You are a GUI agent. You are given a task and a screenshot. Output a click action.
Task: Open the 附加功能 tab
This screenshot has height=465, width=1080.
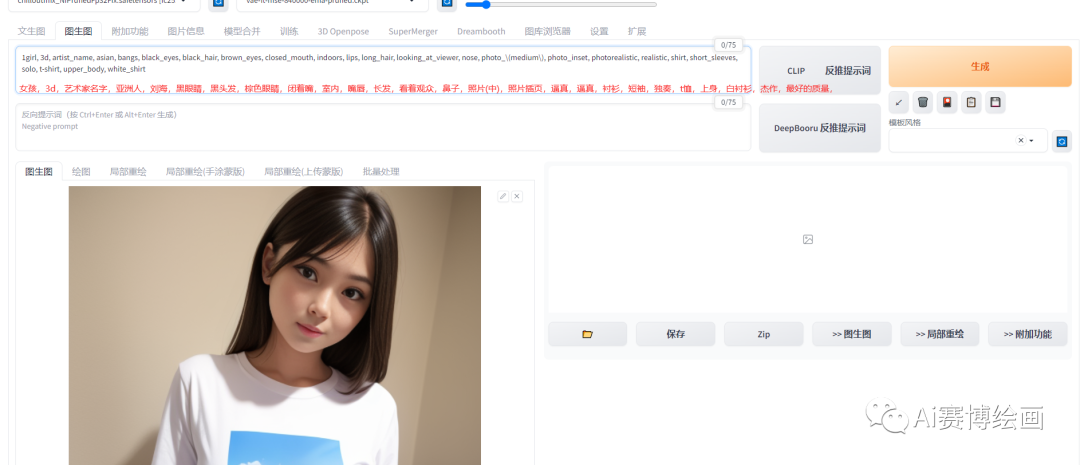(x=129, y=31)
